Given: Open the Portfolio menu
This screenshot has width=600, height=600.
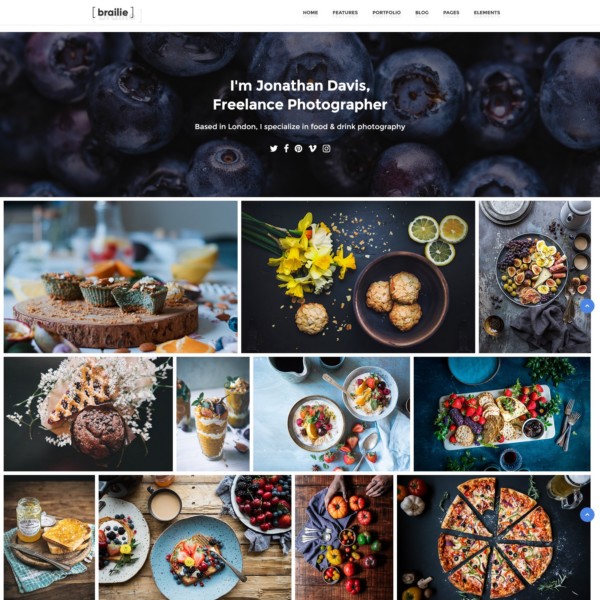Looking at the screenshot, I should click(x=386, y=13).
